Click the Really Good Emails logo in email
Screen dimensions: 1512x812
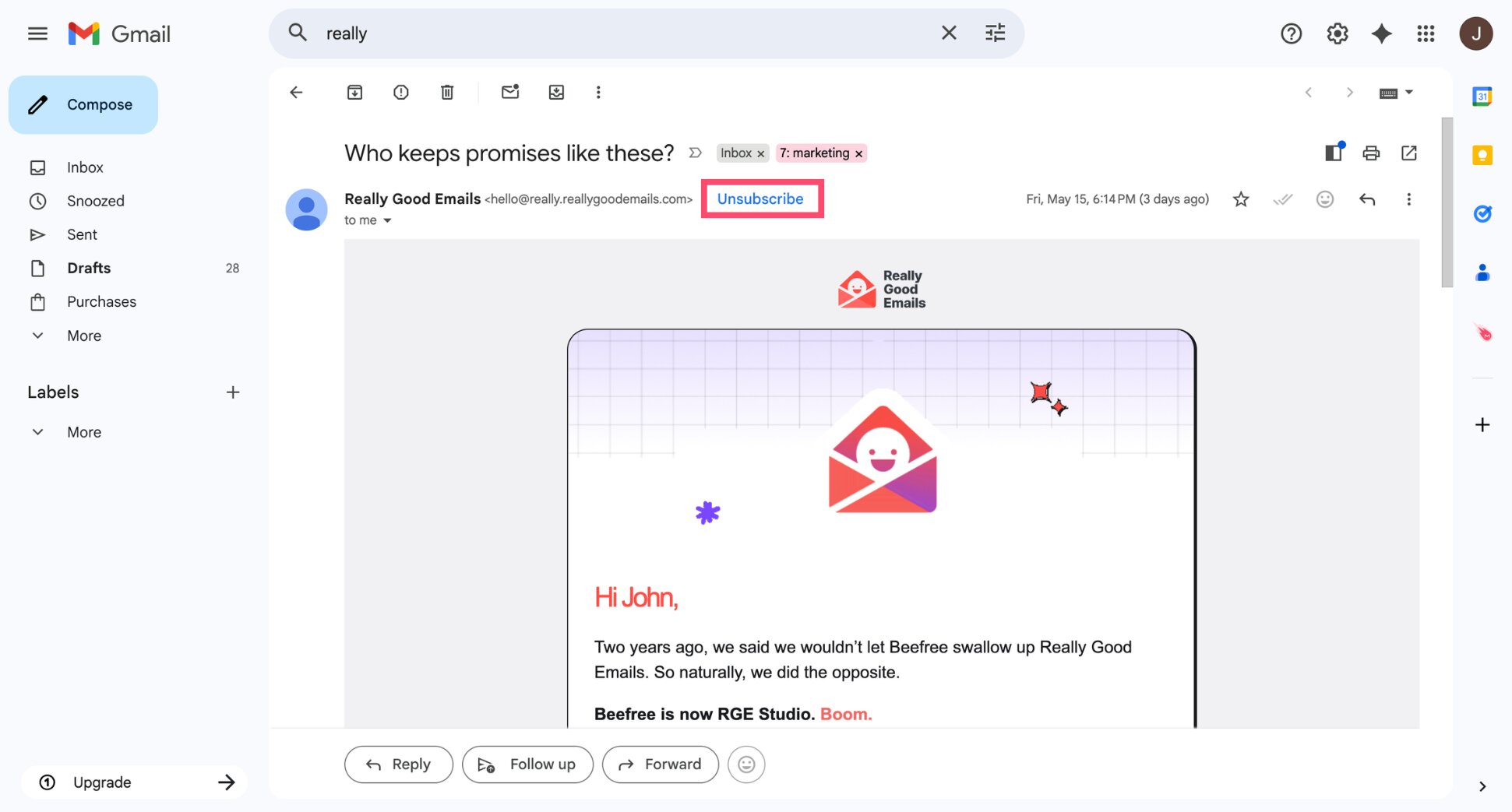tap(881, 290)
